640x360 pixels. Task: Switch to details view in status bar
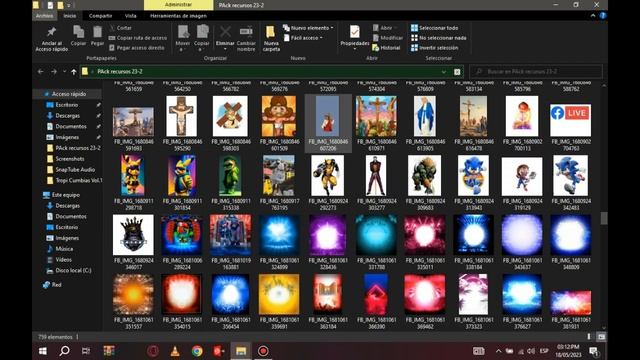[589, 337]
